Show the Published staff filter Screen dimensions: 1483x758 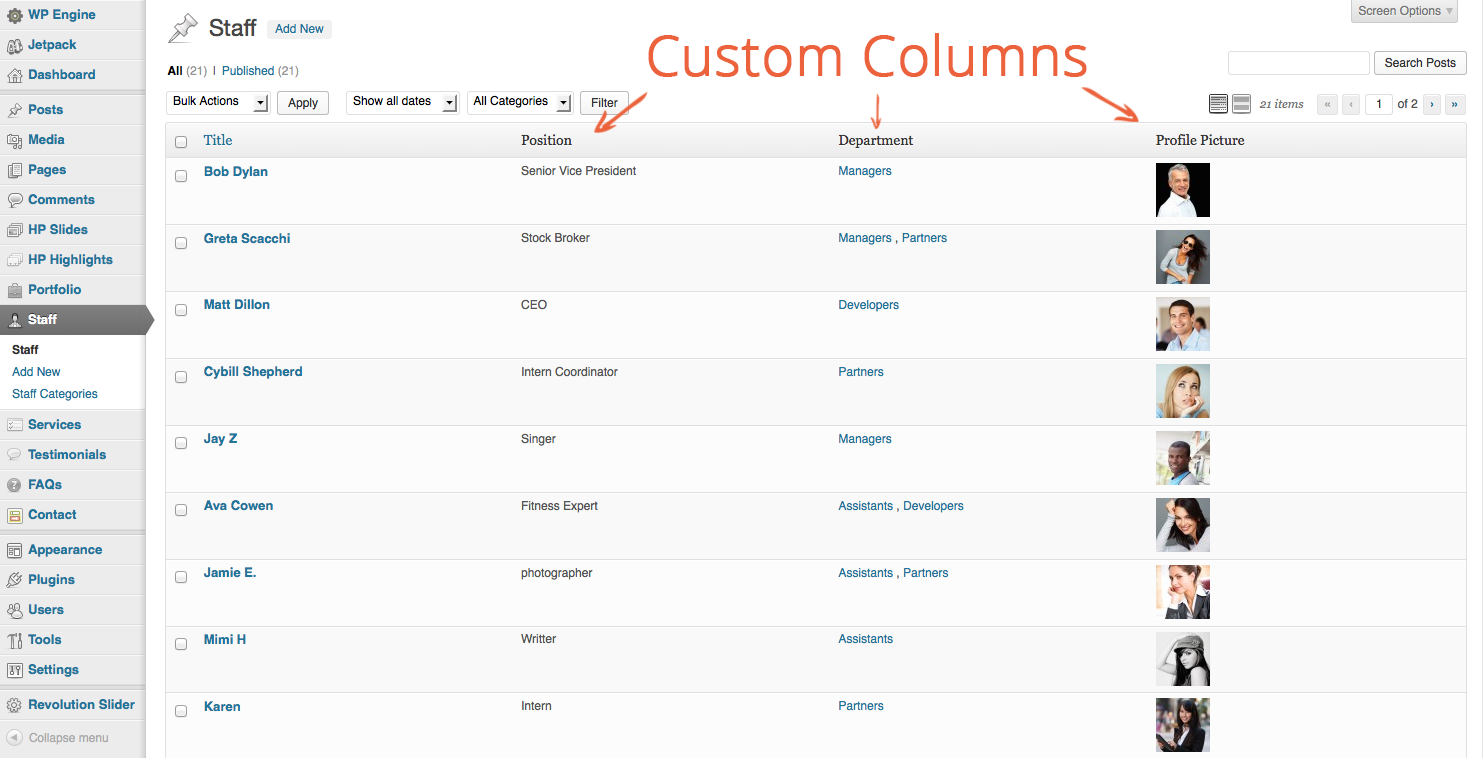pos(248,71)
